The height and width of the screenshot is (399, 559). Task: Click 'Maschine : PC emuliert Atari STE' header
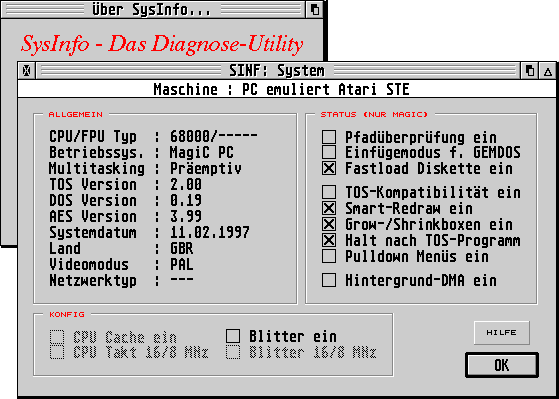282,89
